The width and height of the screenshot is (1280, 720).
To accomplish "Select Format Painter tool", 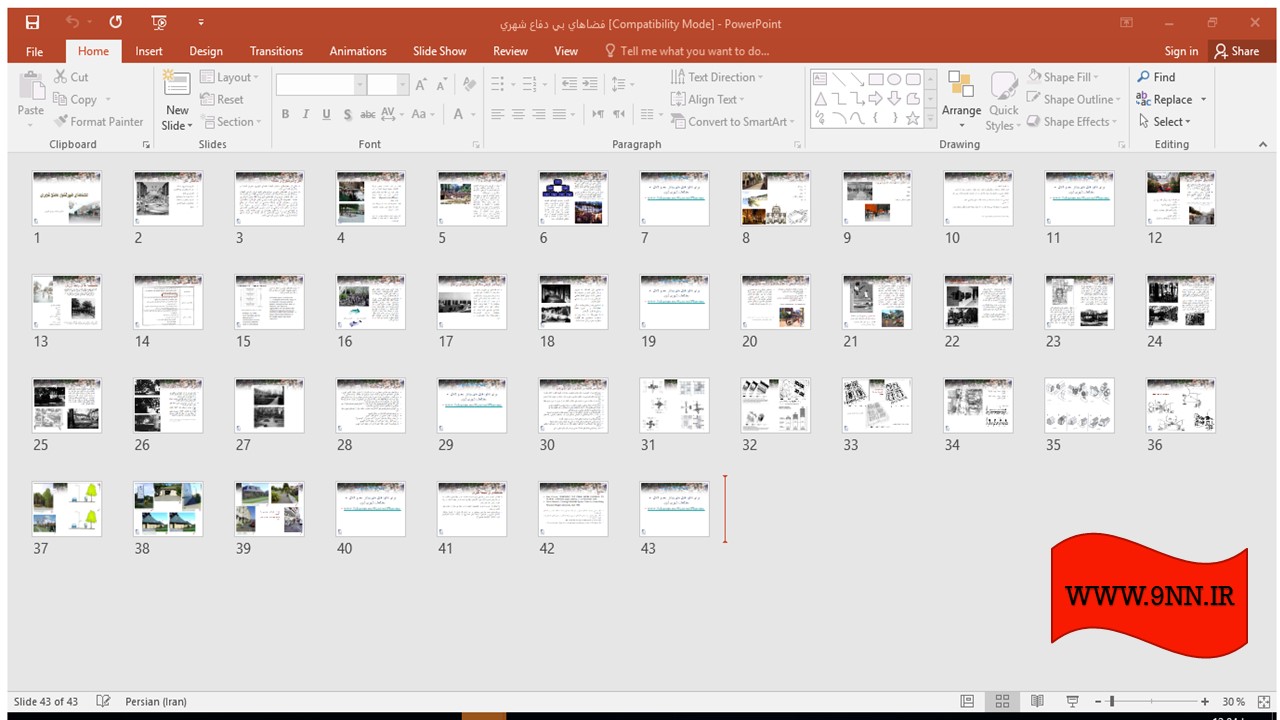I will point(98,121).
